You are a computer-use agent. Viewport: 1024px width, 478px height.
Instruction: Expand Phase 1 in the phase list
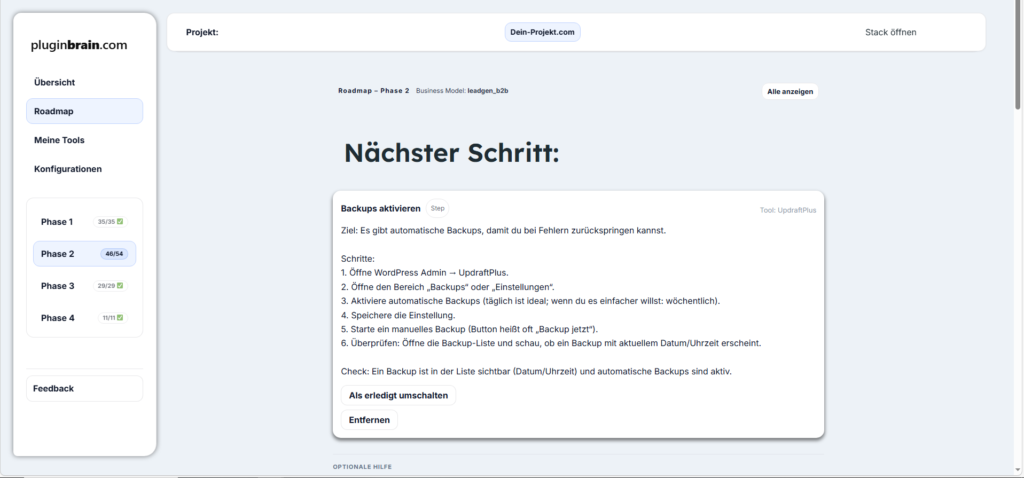click(57, 222)
